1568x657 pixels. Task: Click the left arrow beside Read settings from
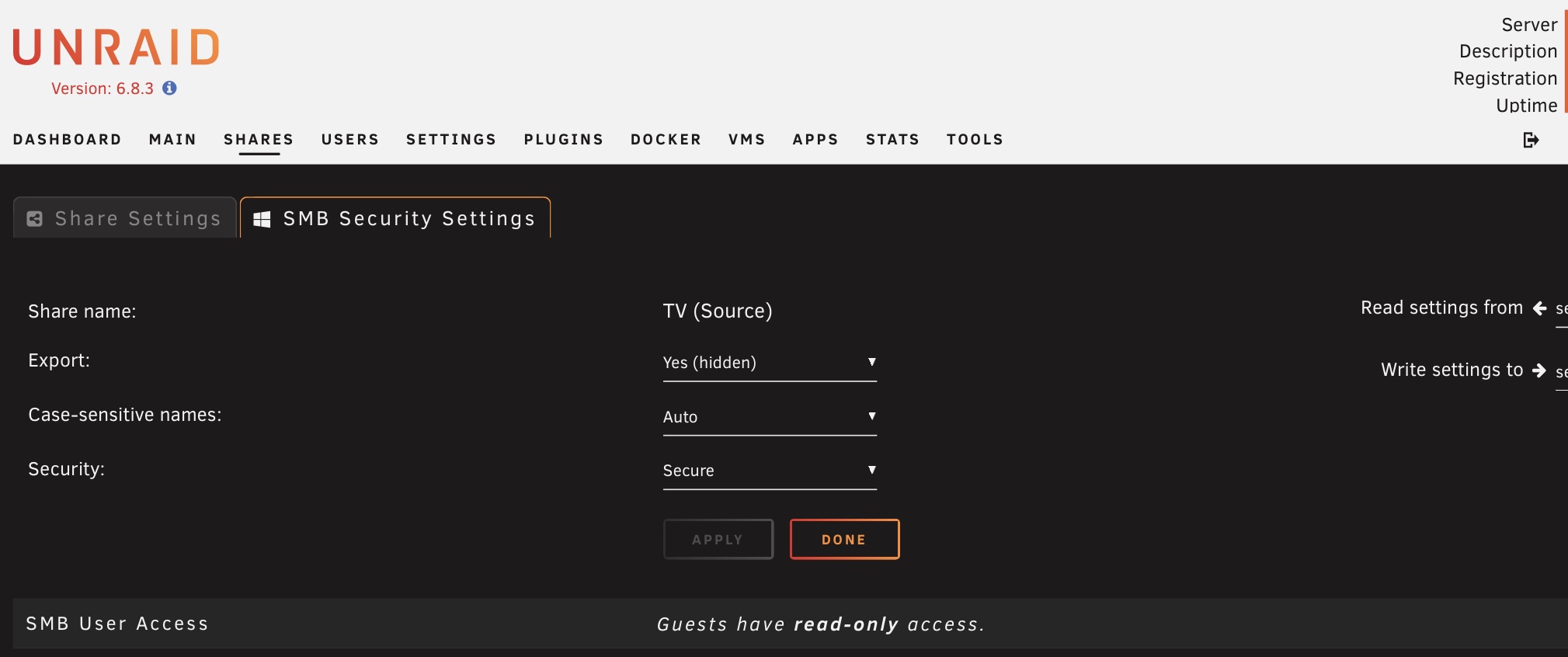point(1539,308)
